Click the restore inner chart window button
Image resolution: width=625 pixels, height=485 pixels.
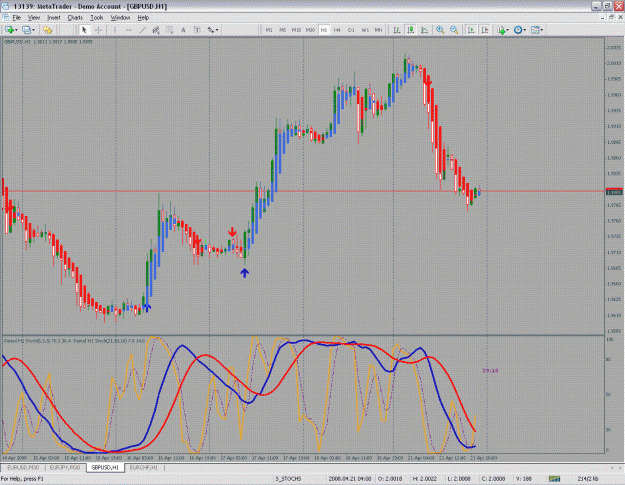(611, 17)
